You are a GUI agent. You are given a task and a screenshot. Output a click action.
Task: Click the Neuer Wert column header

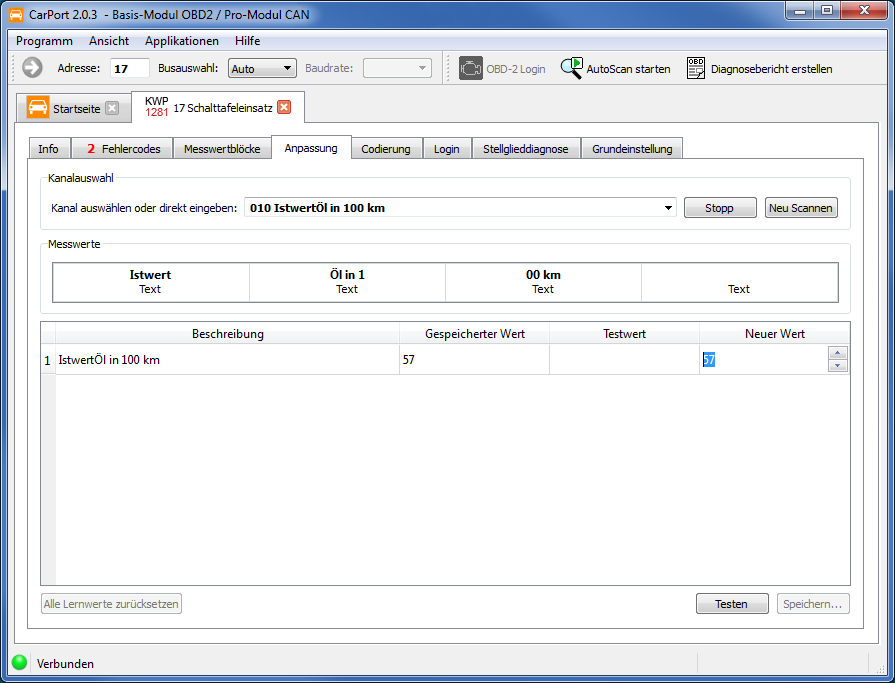pos(775,334)
